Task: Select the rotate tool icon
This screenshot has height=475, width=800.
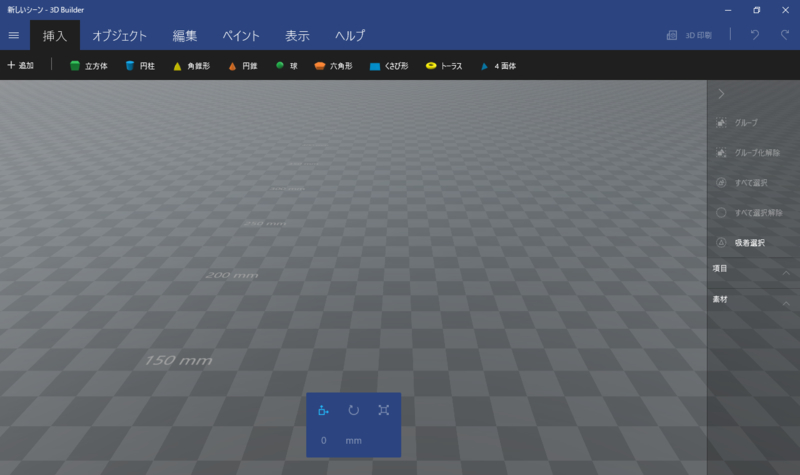Action: tap(354, 410)
